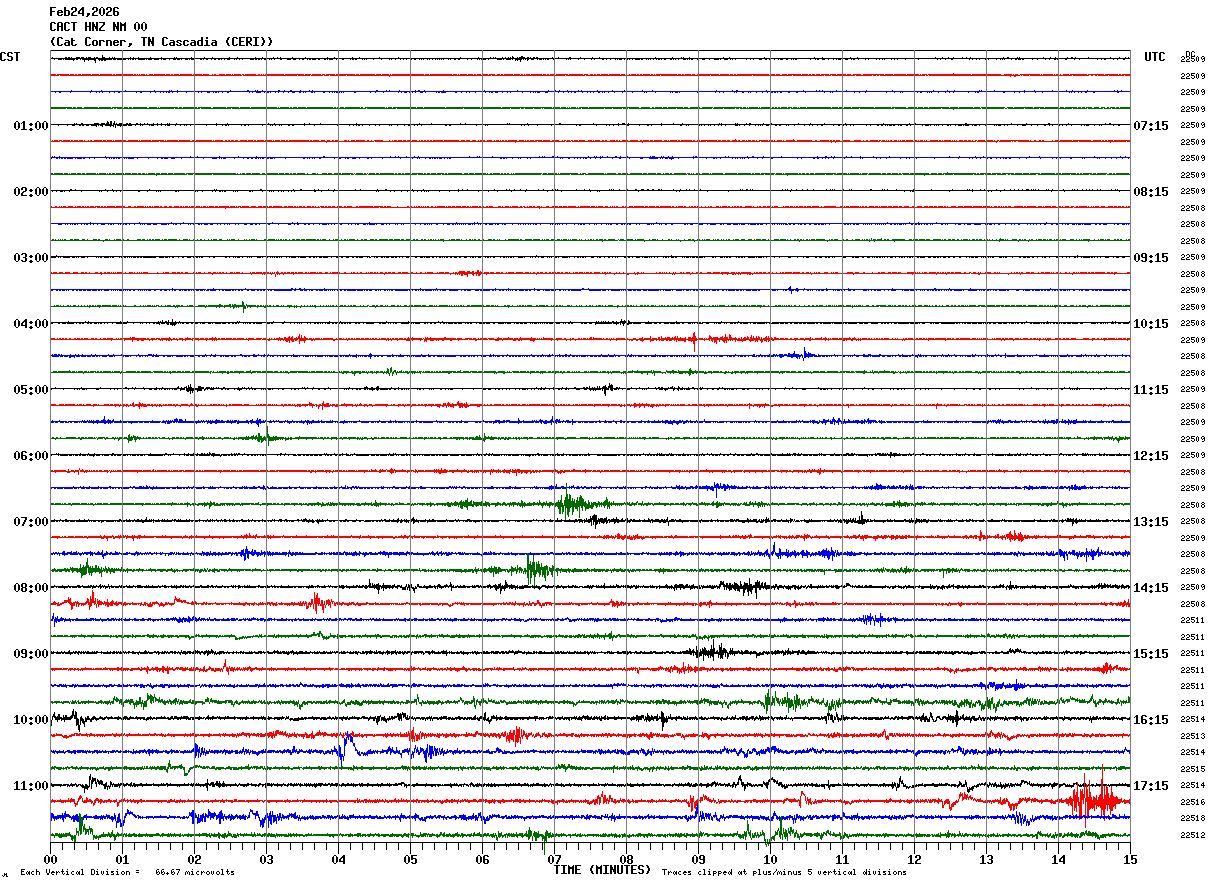Click the 08:00 CST time label

30,588
